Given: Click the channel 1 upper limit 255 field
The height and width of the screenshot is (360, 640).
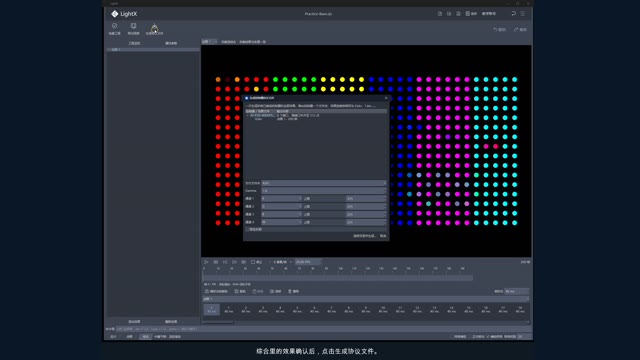Looking at the screenshot, I should (x=366, y=198).
